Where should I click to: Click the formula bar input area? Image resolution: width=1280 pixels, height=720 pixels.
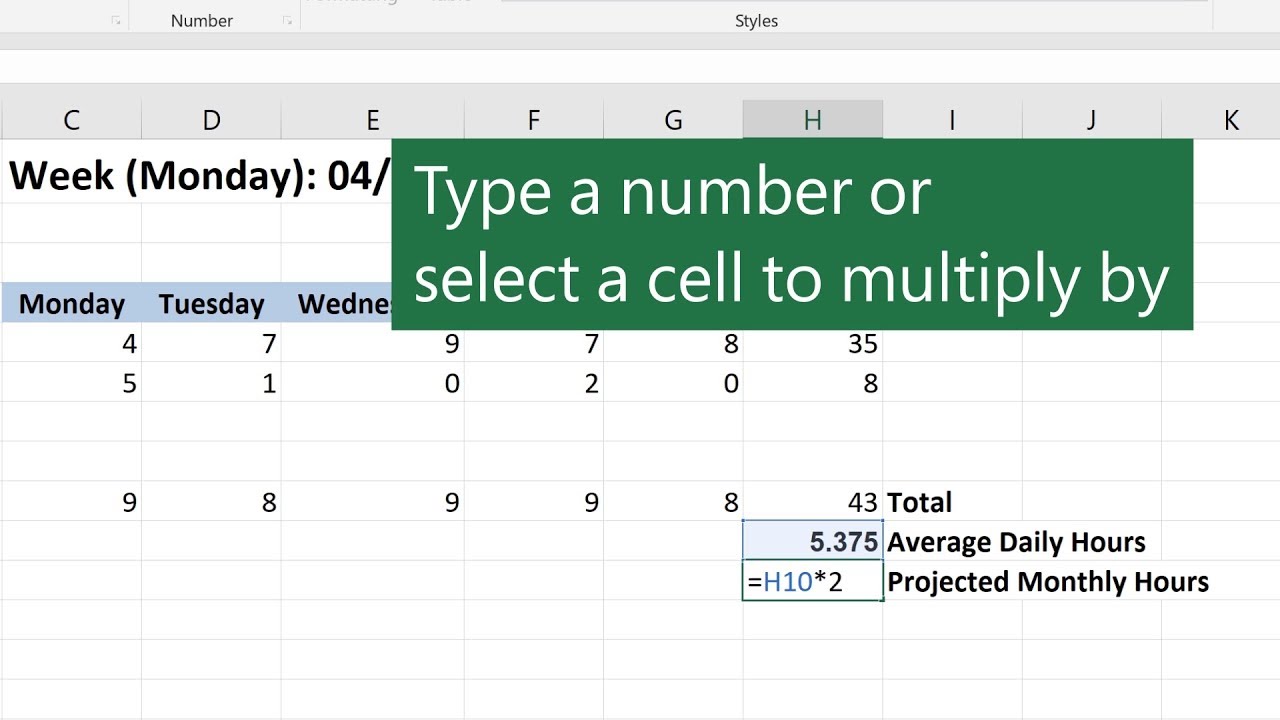point(640,66)
